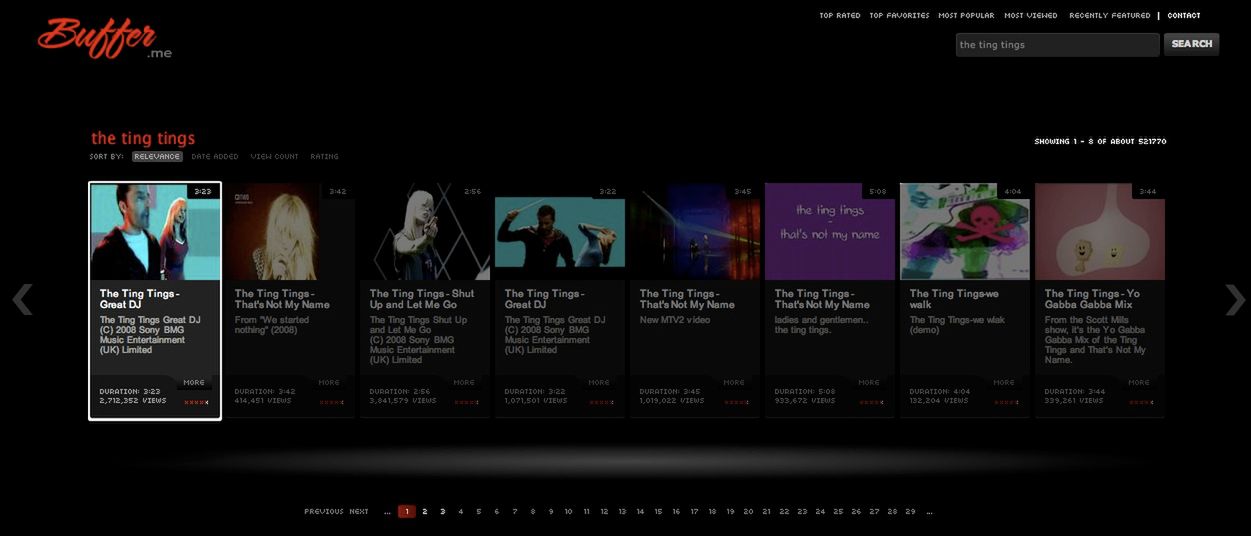Sort results by Rating
Screen dimensions: 1251x536
[324, 156]
